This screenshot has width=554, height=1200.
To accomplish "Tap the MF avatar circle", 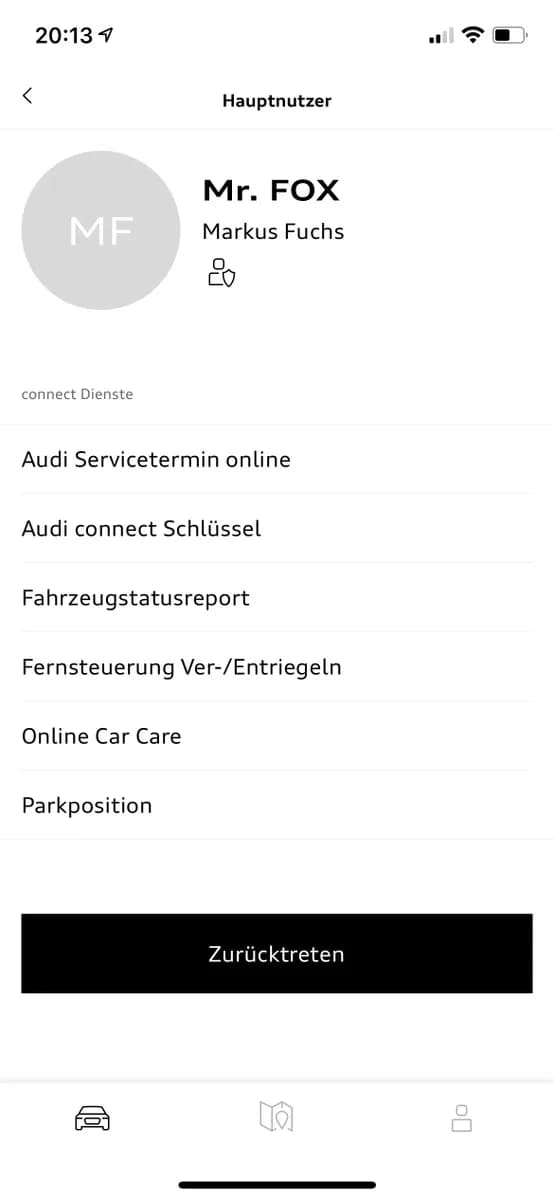I will [101, 231].
